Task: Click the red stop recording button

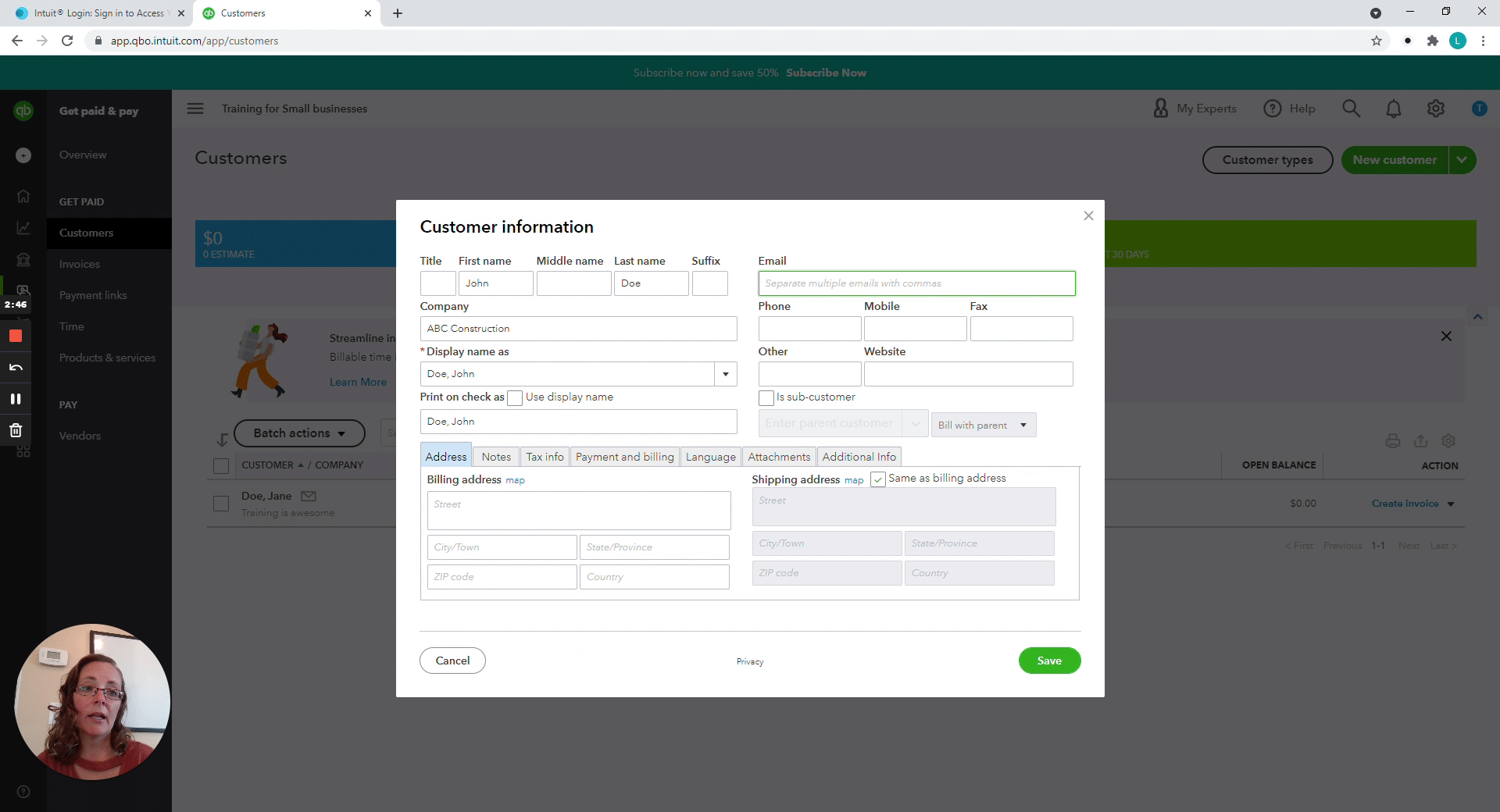Action: coord(16,337)
